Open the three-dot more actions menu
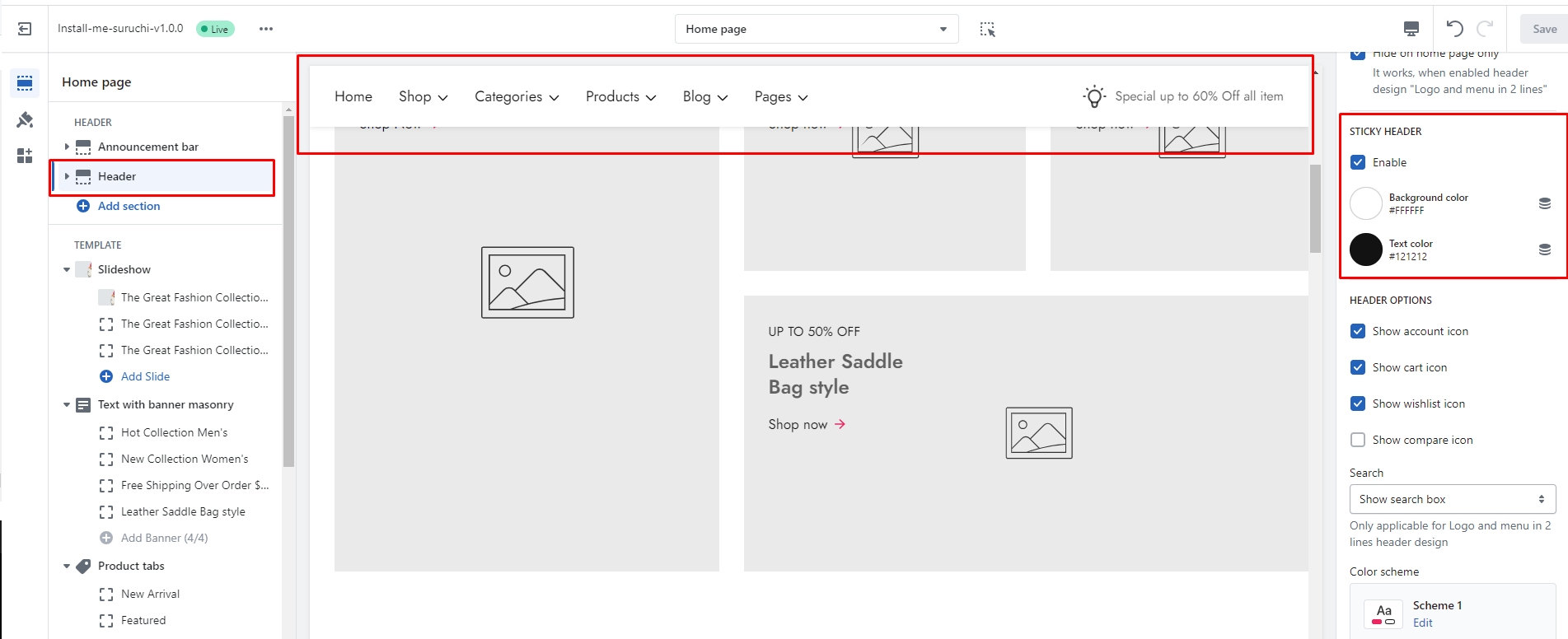This screenshot has height=639, width=1568. click(265, 29)
